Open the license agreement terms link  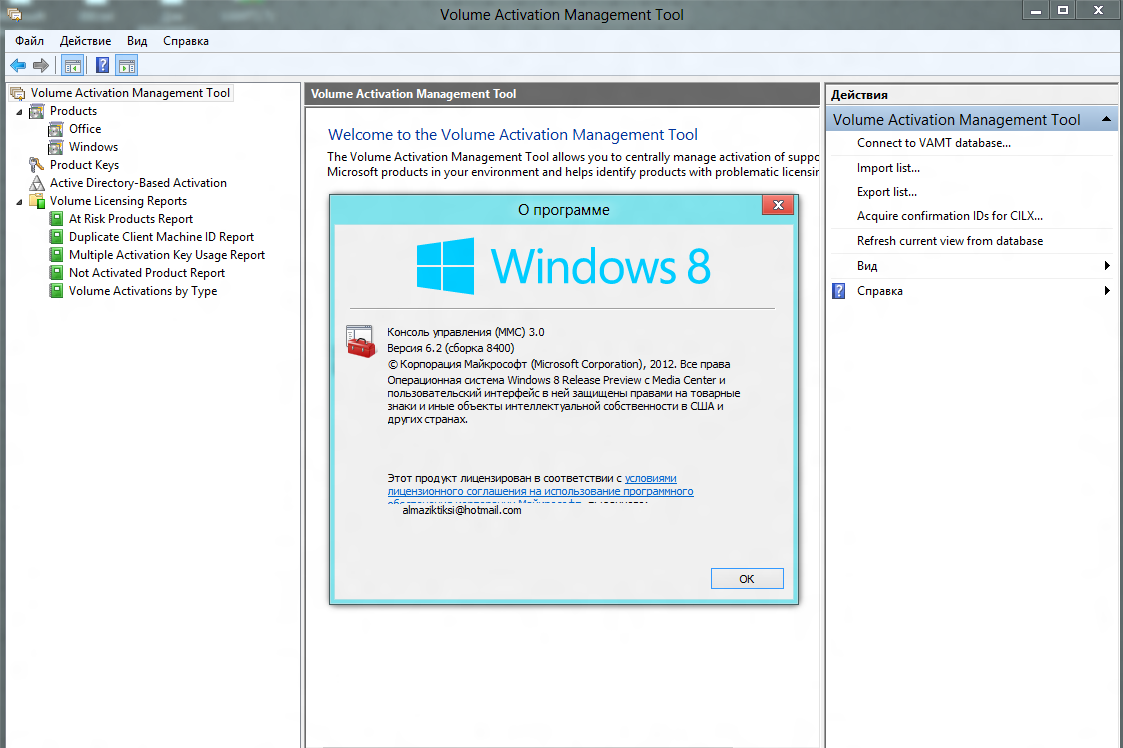tap(650, 479)
